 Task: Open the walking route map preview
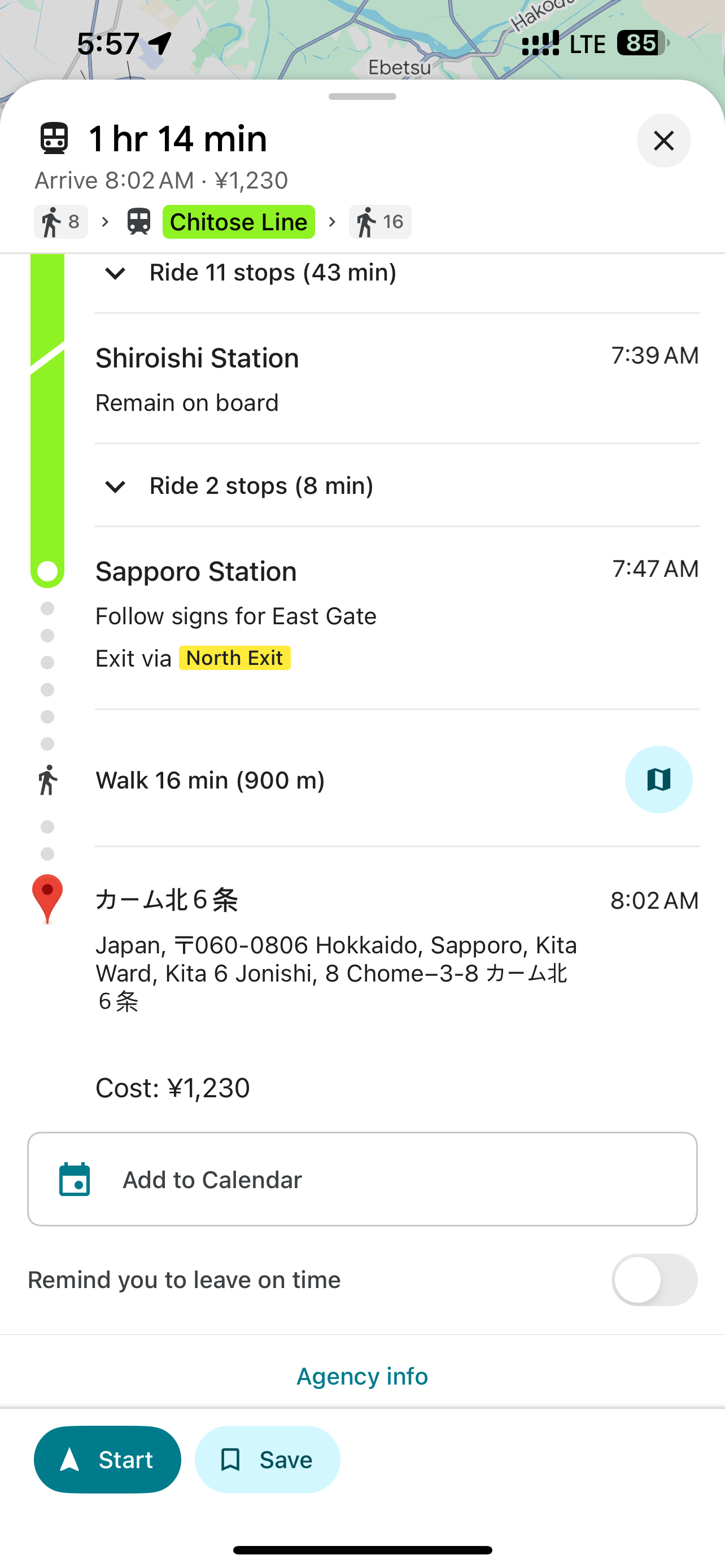point(658,779)
